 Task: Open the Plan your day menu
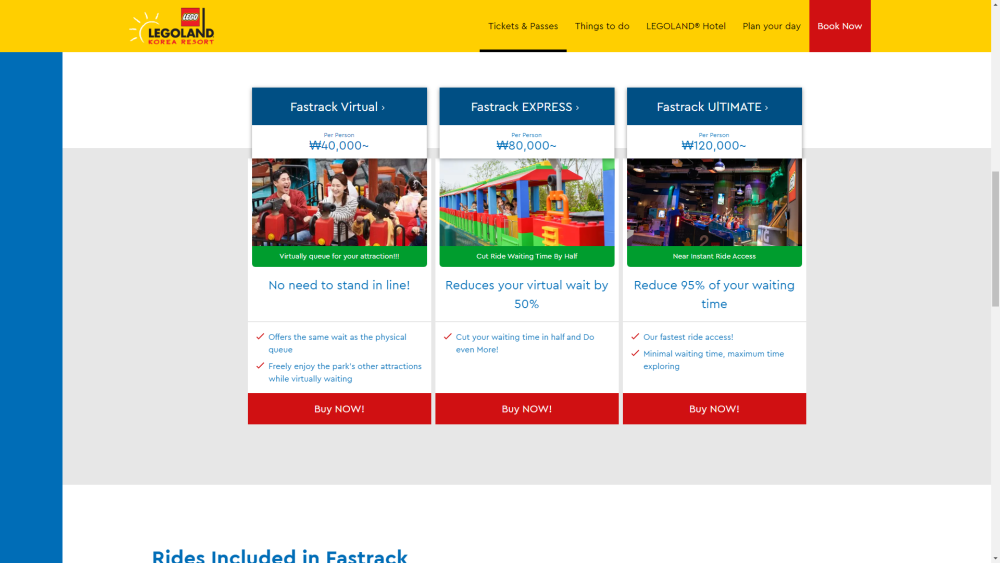tap(771, 26)
